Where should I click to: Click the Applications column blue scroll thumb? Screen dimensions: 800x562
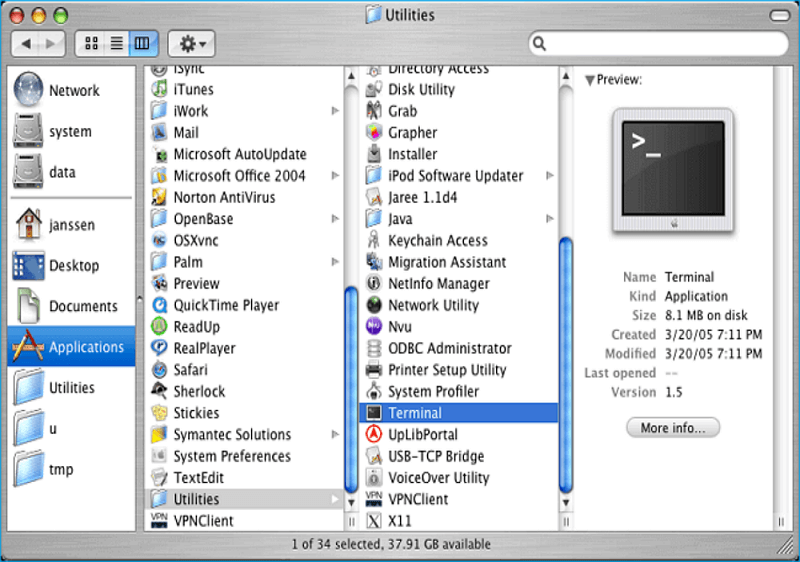click(x=351, y=390)
